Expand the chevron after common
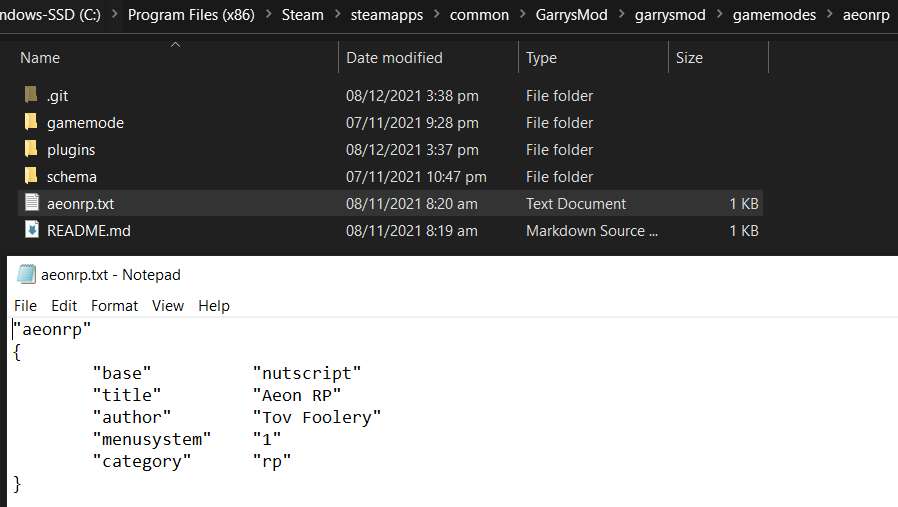 click(x=522, y=14)
